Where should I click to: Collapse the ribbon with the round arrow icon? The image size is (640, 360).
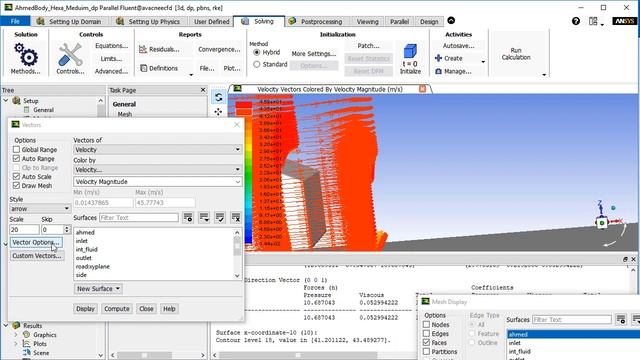tap(451, 20)
